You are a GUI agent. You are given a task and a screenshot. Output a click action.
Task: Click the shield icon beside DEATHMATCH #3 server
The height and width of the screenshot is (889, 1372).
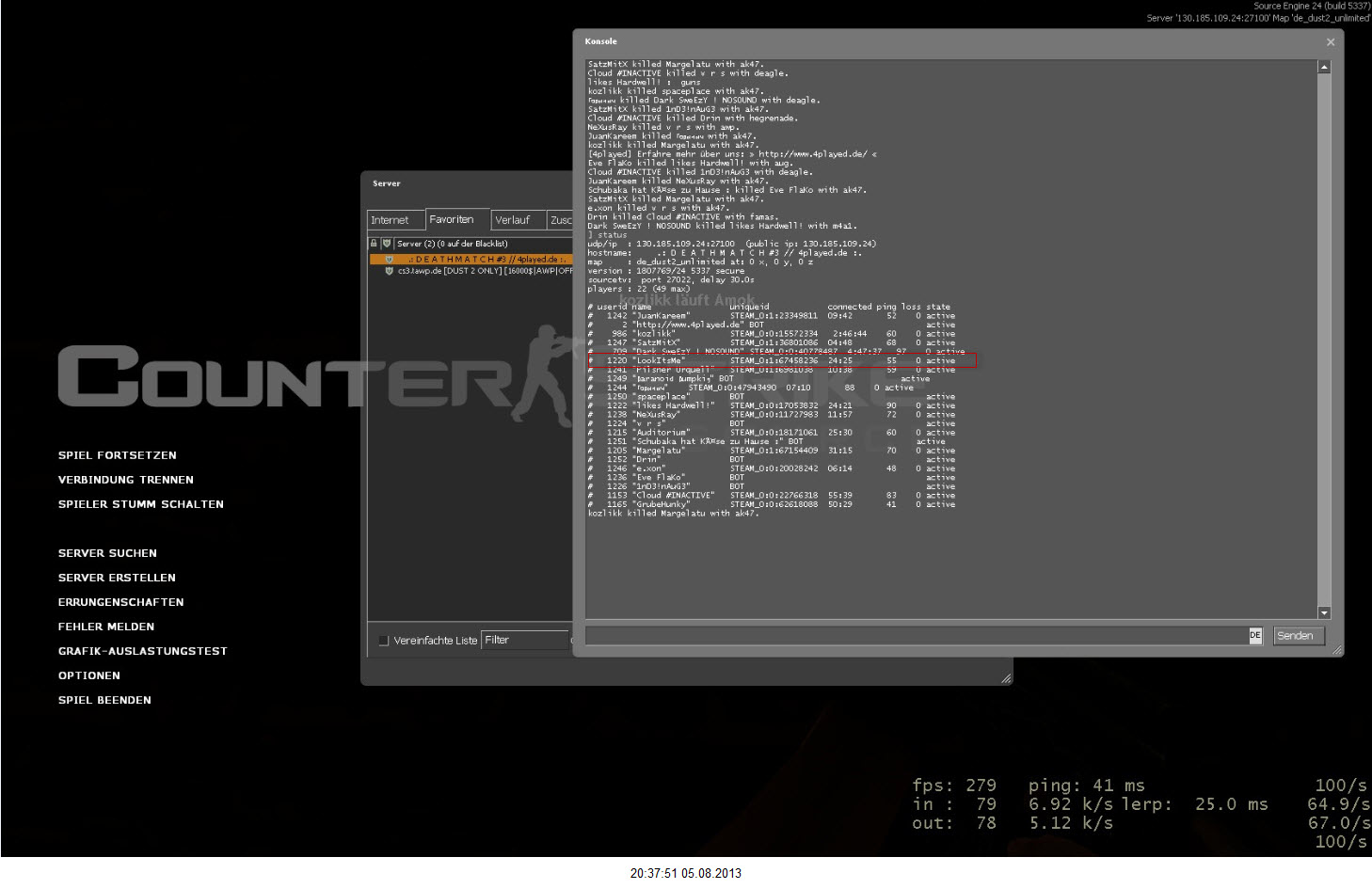390,259
